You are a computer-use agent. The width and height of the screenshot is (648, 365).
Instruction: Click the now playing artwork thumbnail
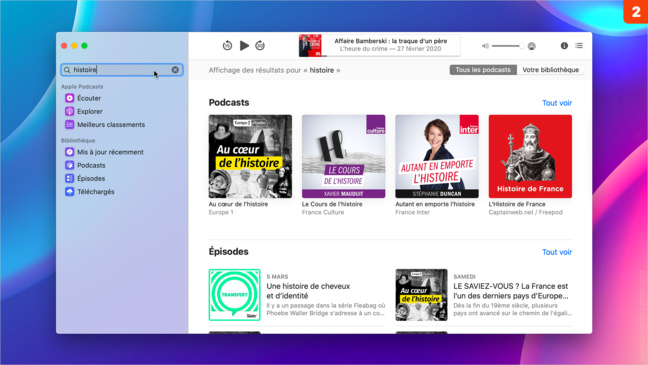310,45
